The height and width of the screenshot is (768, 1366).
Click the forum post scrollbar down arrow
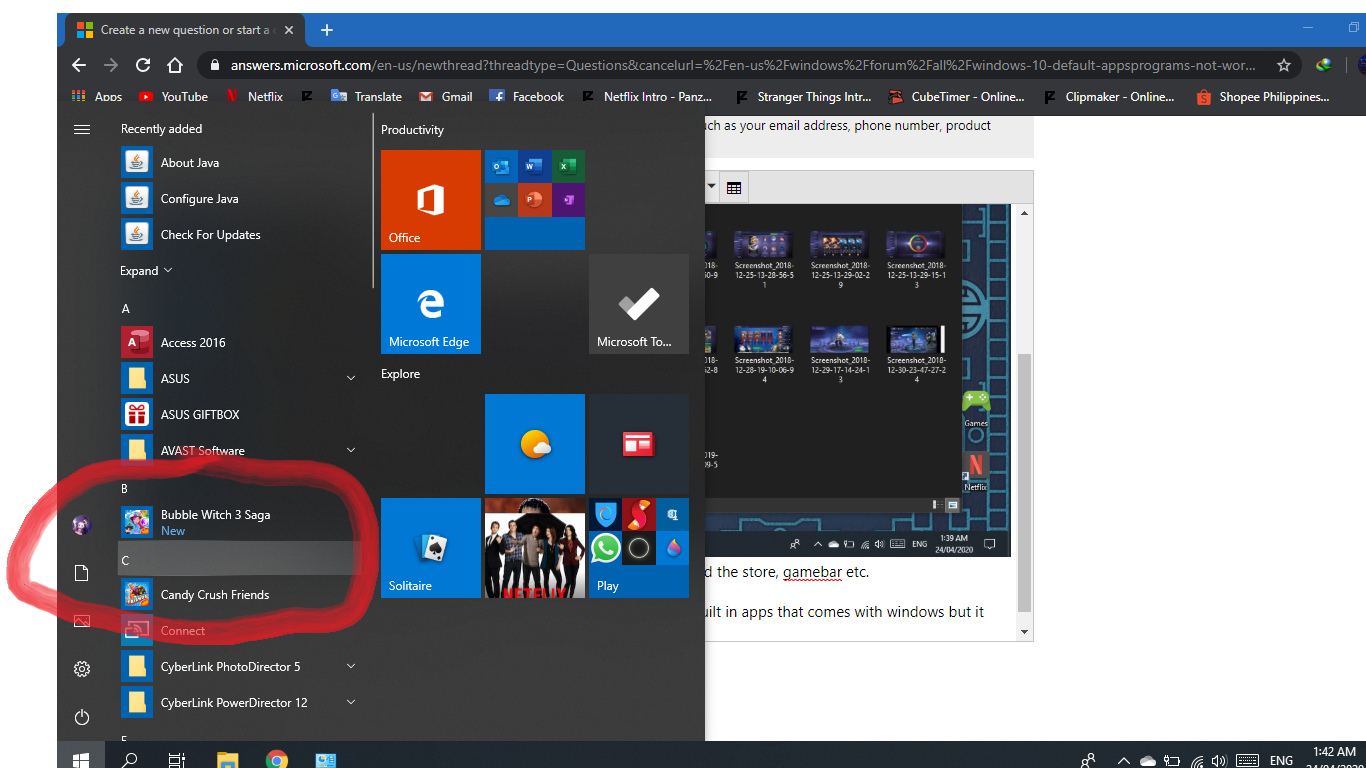click(x=1023, y=630)
